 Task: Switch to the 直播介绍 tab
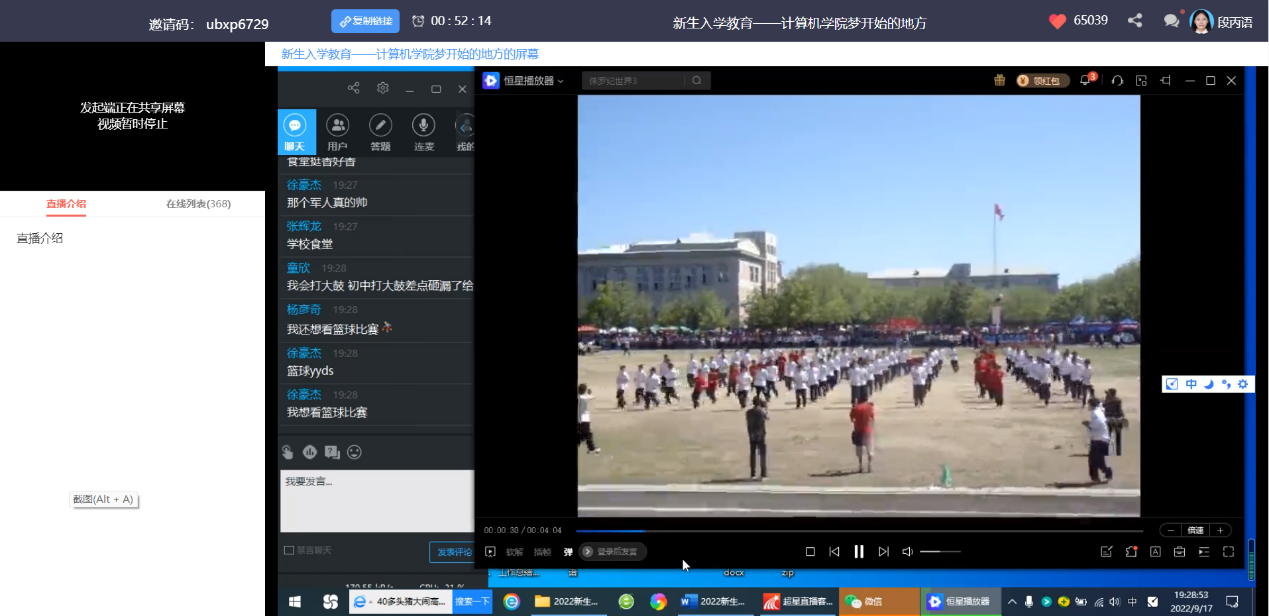[x=66, y=204]
